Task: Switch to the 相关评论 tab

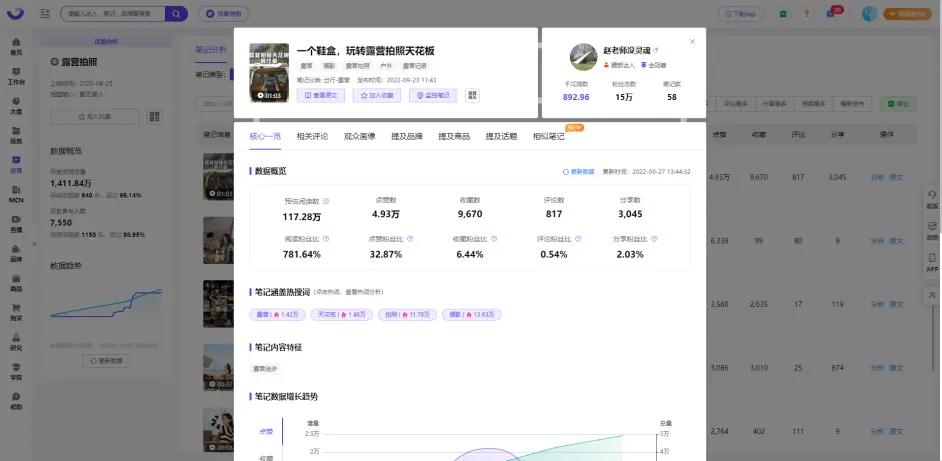Action: pos(312,136)
